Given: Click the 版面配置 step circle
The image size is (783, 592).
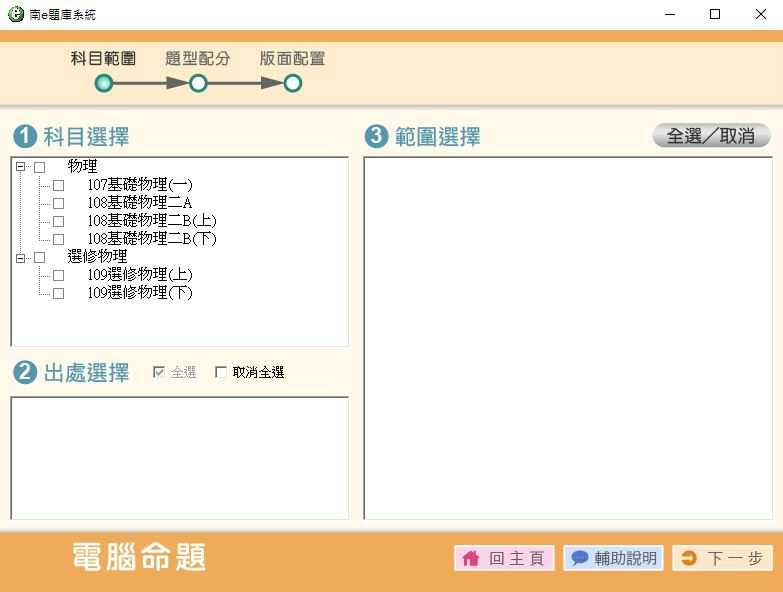Looking at the screenshot, I should point(293,83).
